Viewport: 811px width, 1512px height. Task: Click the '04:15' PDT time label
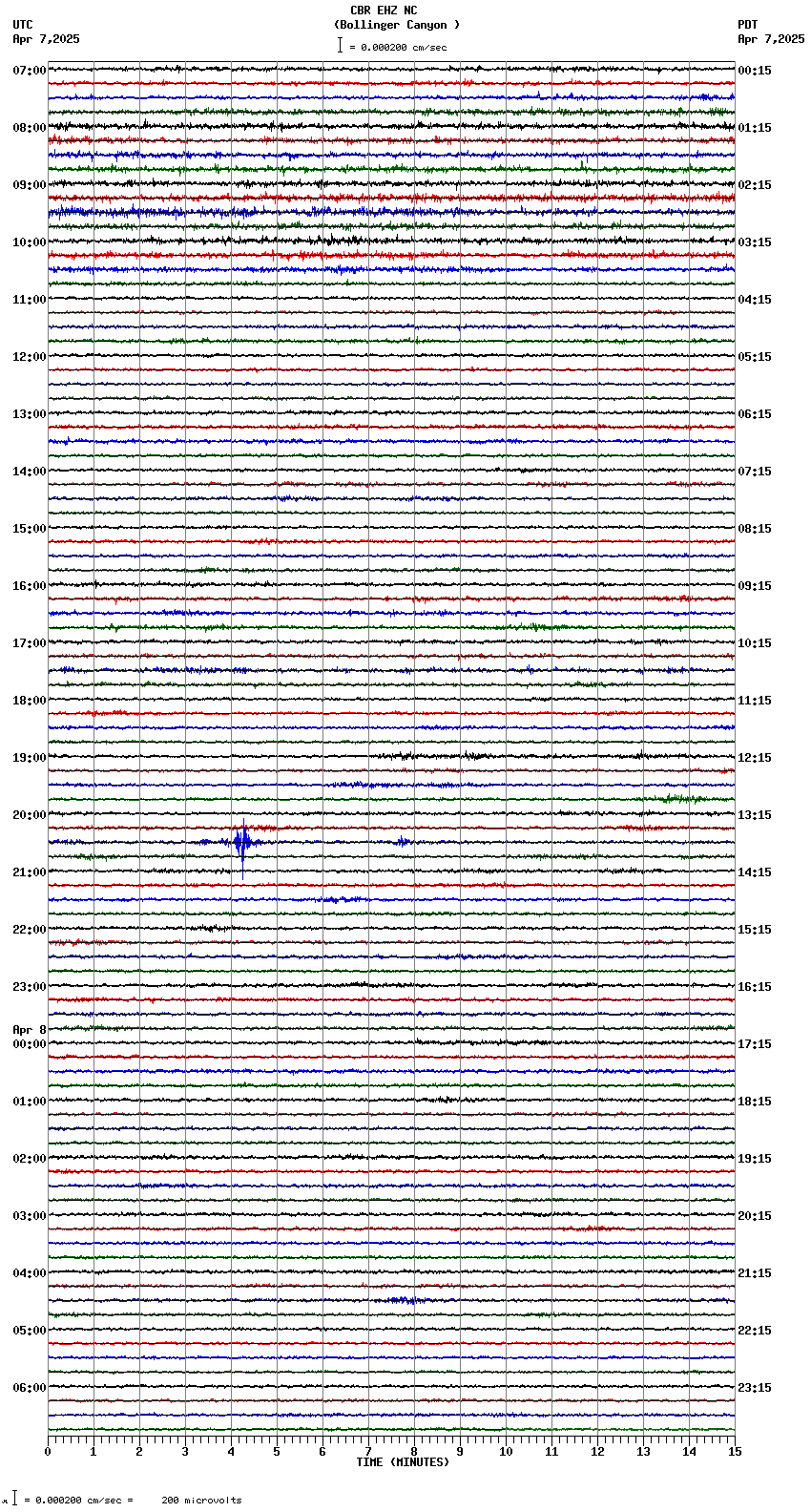pos(755,300)
